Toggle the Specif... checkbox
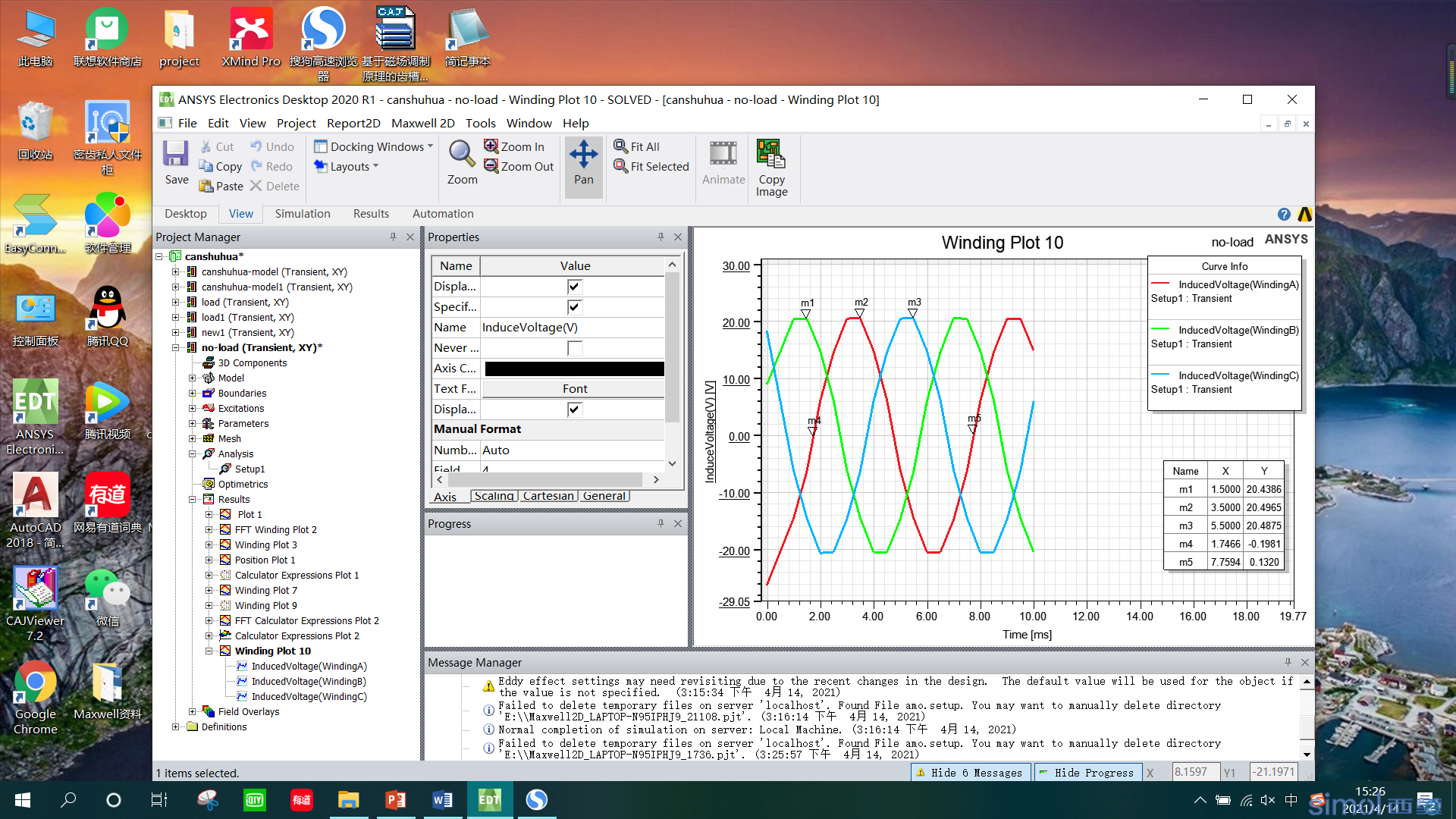This screenshot has width=1456, height=819. point(574,306)
